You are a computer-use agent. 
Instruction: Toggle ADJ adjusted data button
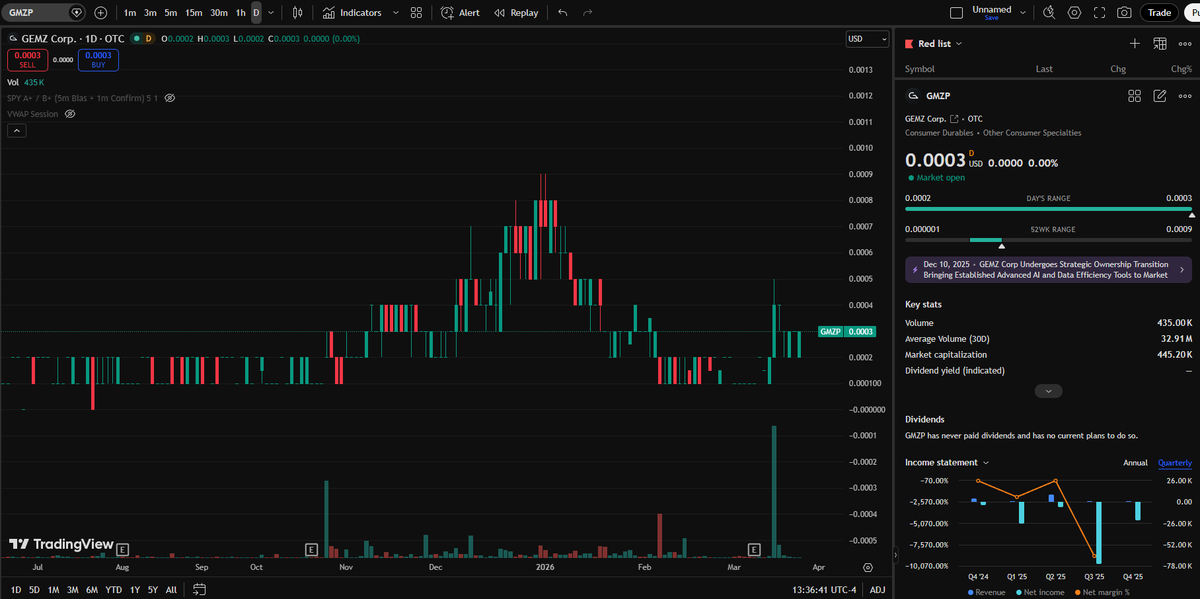pos(877,590)
